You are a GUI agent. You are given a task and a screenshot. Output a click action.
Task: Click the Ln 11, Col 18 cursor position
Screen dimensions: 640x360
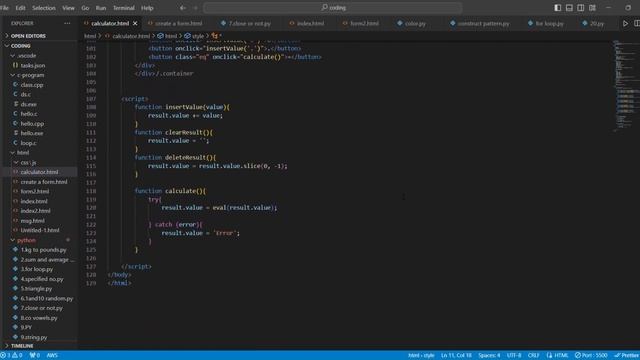click(x=456, y=356)
